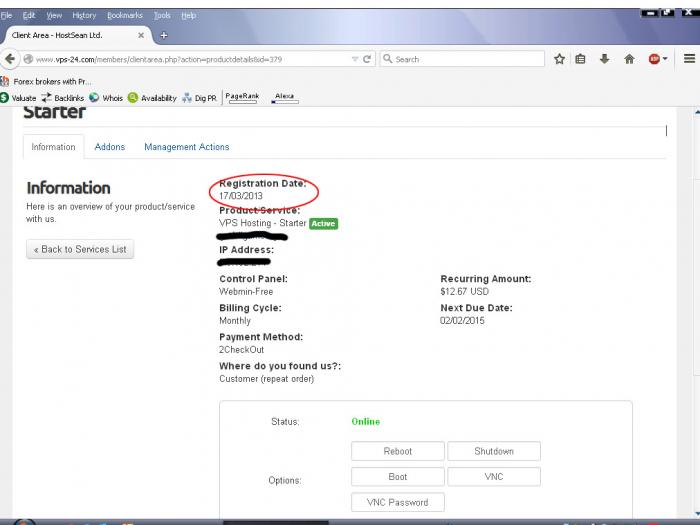The height and width of the screenshot is (525, 700).
Task: Click the $12.67 USD recurring amount
Action: pyautogui.click(x=464, y=292)
